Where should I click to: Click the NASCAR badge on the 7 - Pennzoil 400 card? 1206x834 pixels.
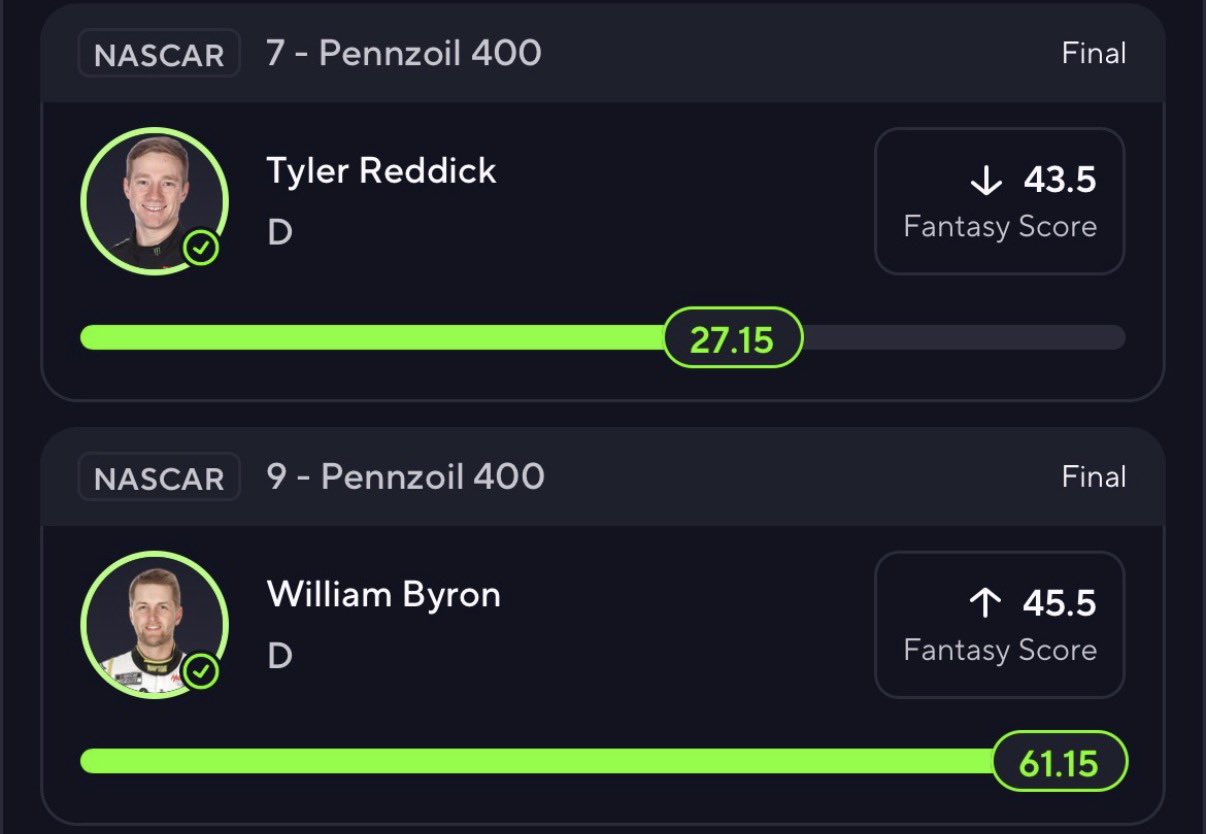(159, 54)
